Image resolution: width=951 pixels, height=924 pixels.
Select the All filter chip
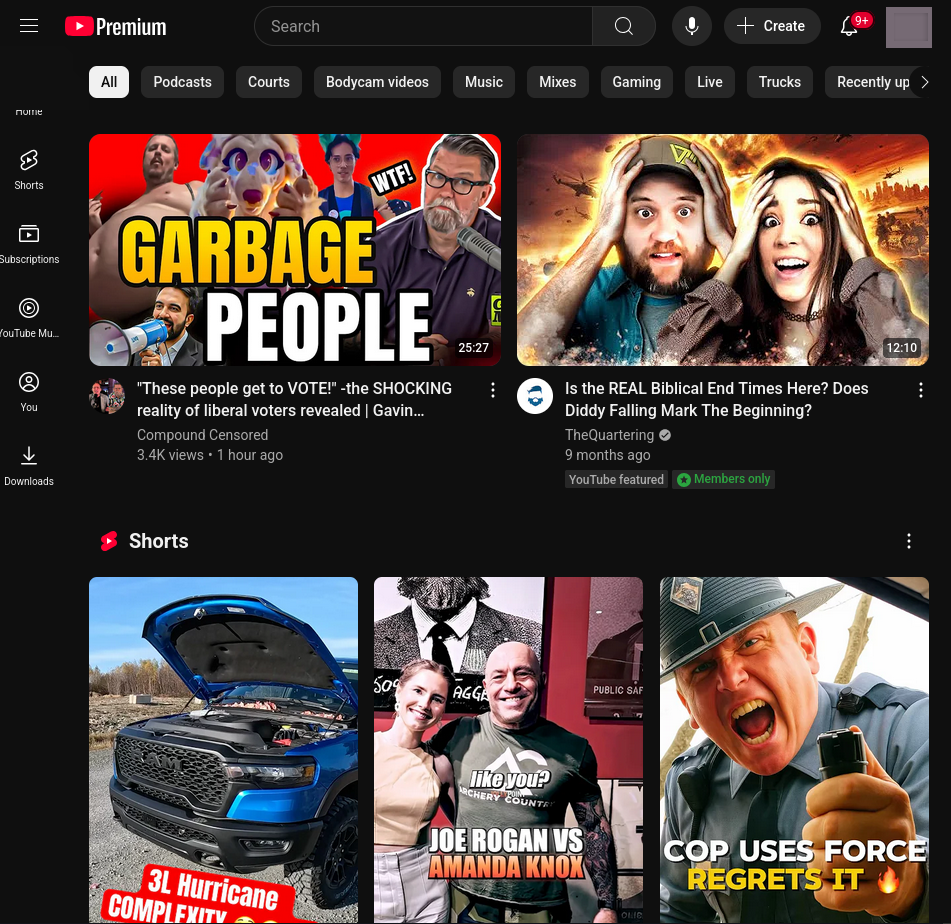click(109, 82)
